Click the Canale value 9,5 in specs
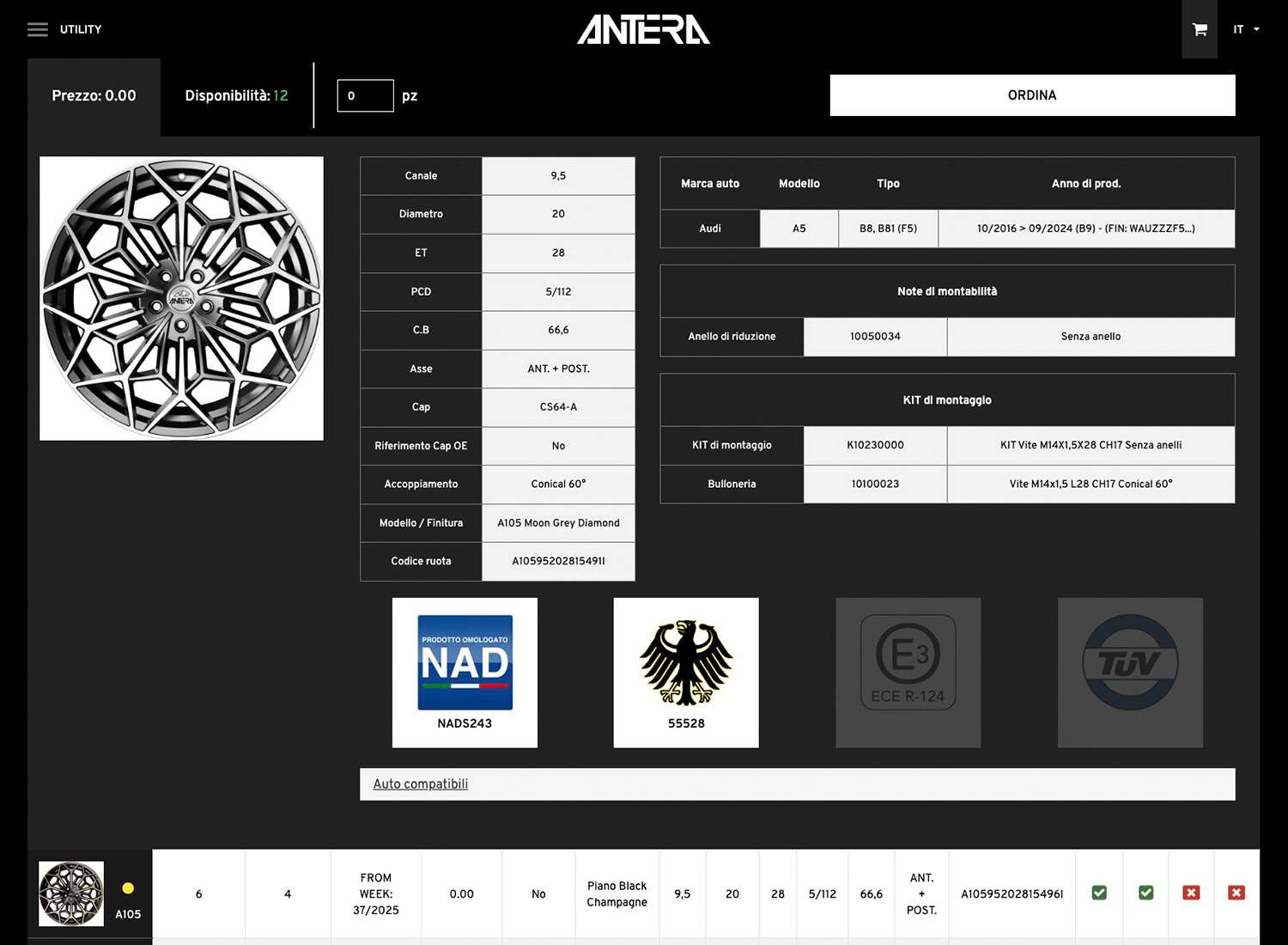 click(x=559, y=175)
